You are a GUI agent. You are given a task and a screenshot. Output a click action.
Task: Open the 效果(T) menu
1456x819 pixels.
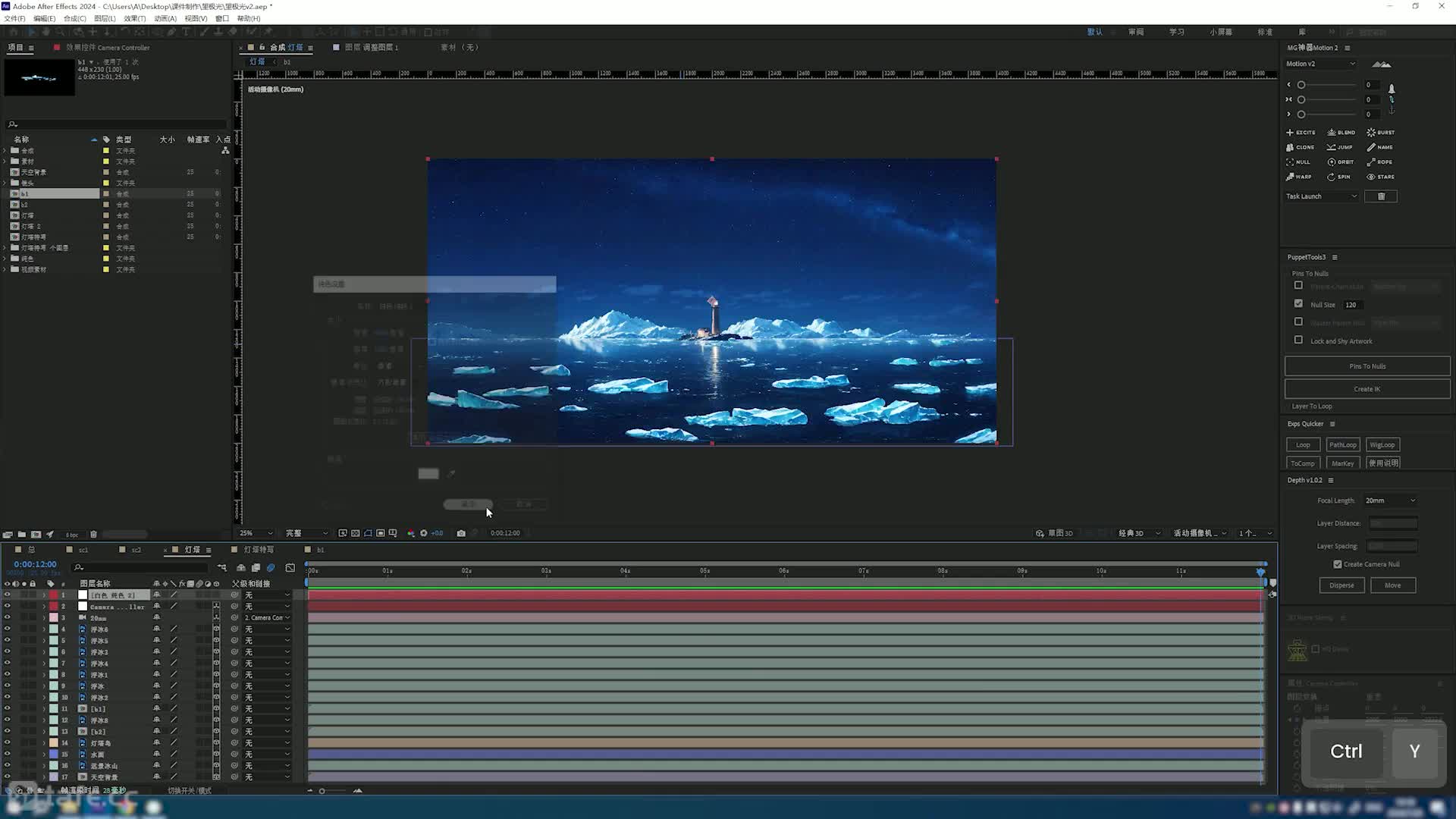[x=134, y=18]
